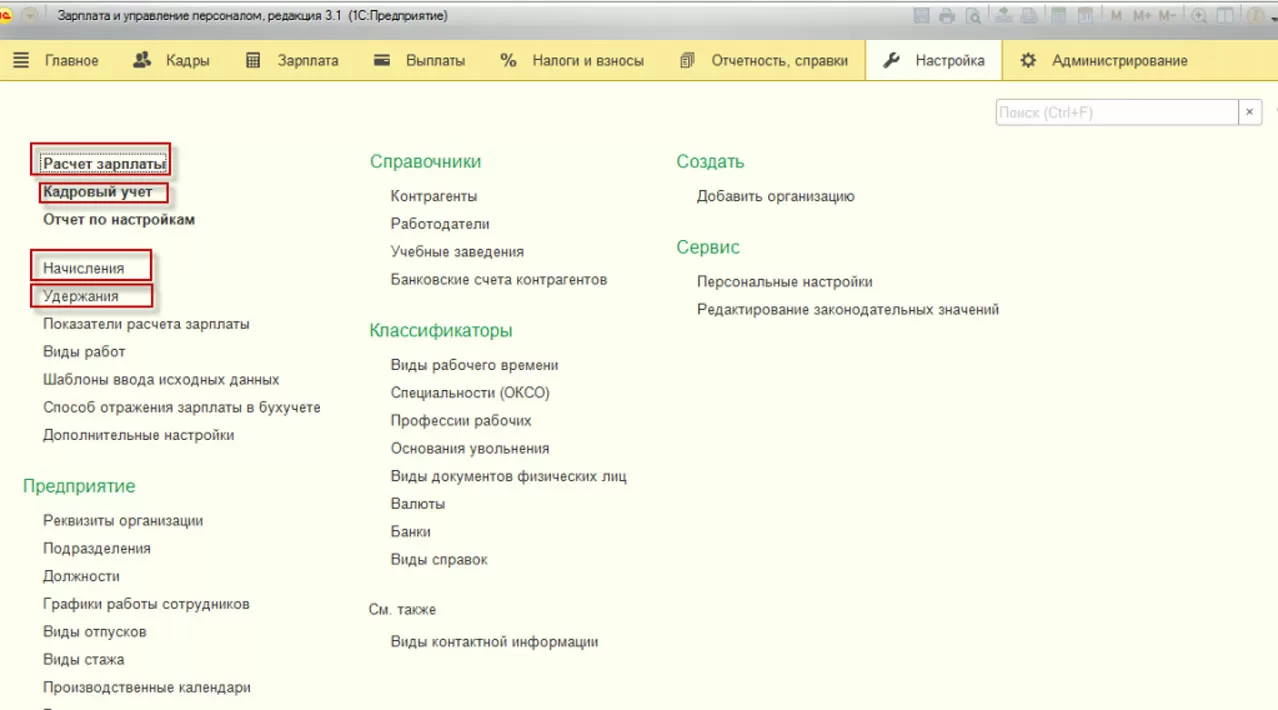Open Производственные календари

pos(147,688)
